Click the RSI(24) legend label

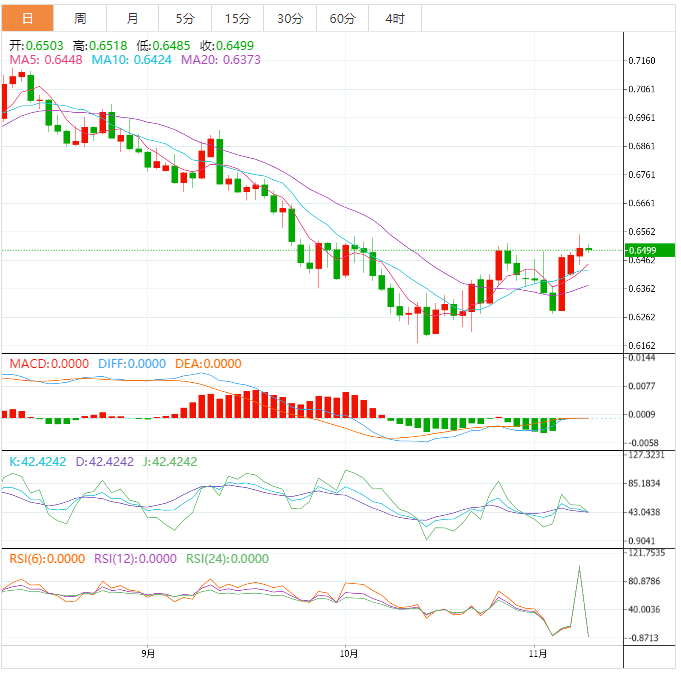tap(226, 559)
